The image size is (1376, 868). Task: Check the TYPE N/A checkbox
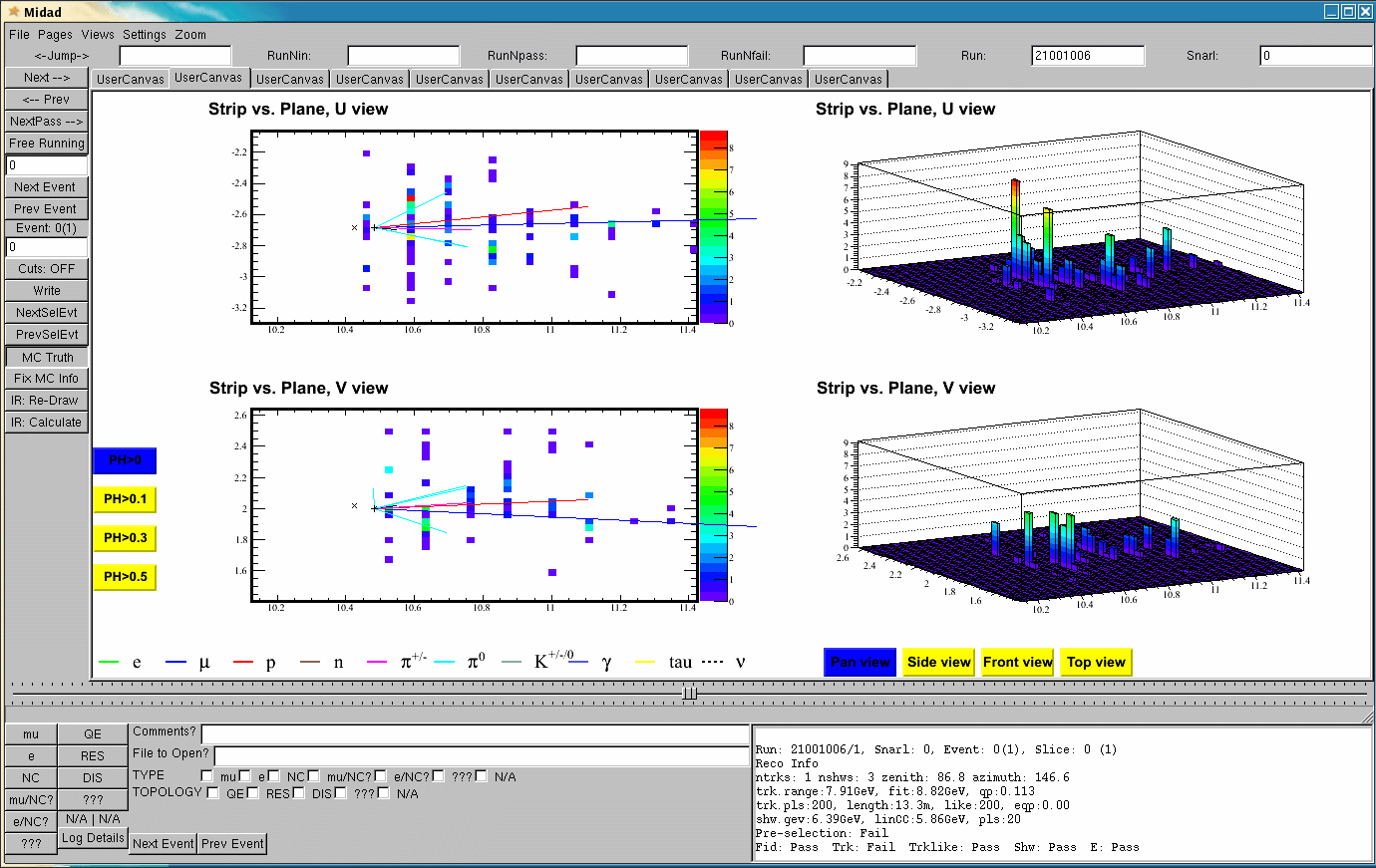pyautogui.click(x=482, y=776)
